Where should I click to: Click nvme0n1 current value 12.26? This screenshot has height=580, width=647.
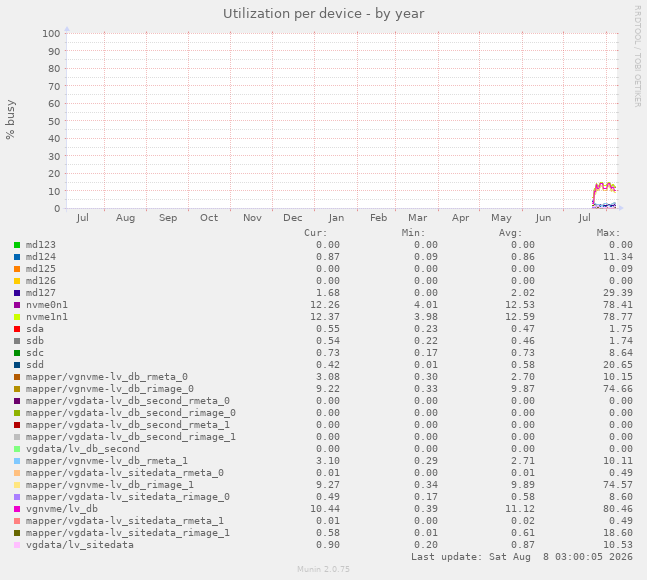[x=325, y=305]
